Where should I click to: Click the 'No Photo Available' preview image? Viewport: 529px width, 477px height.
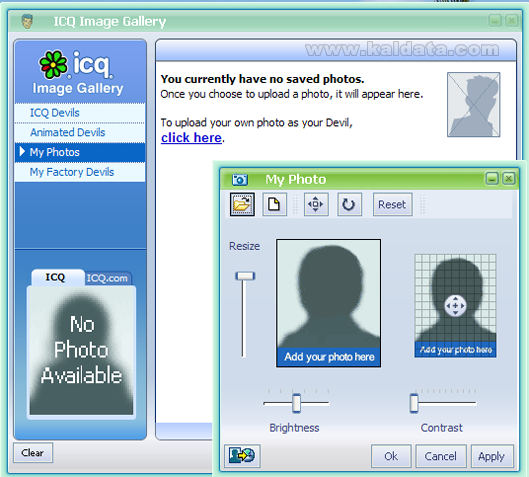(81, 351)
